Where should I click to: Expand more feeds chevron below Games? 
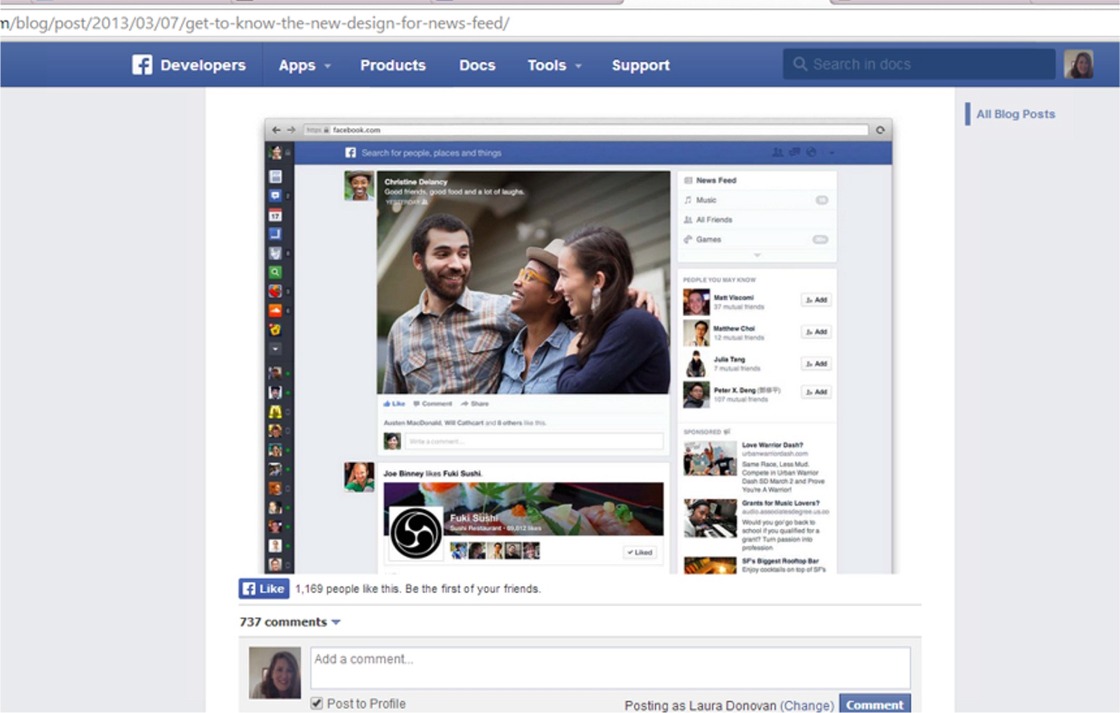pos(757,255)
